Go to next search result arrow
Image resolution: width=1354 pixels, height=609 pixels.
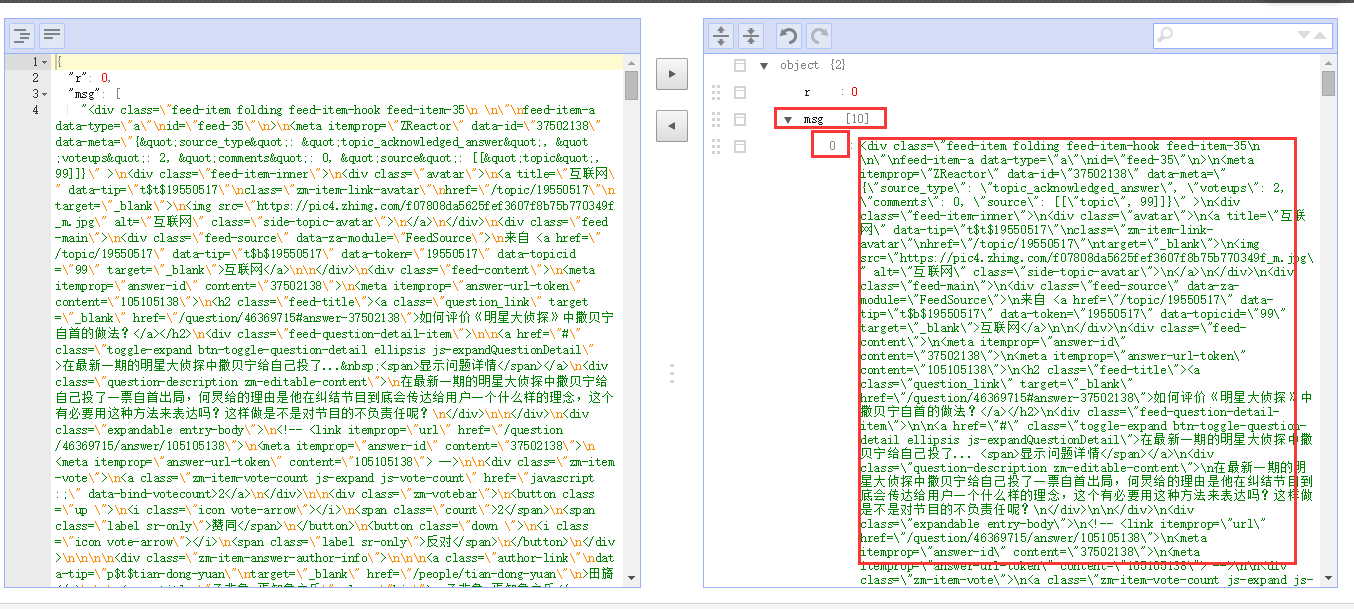click(1303, 36)
